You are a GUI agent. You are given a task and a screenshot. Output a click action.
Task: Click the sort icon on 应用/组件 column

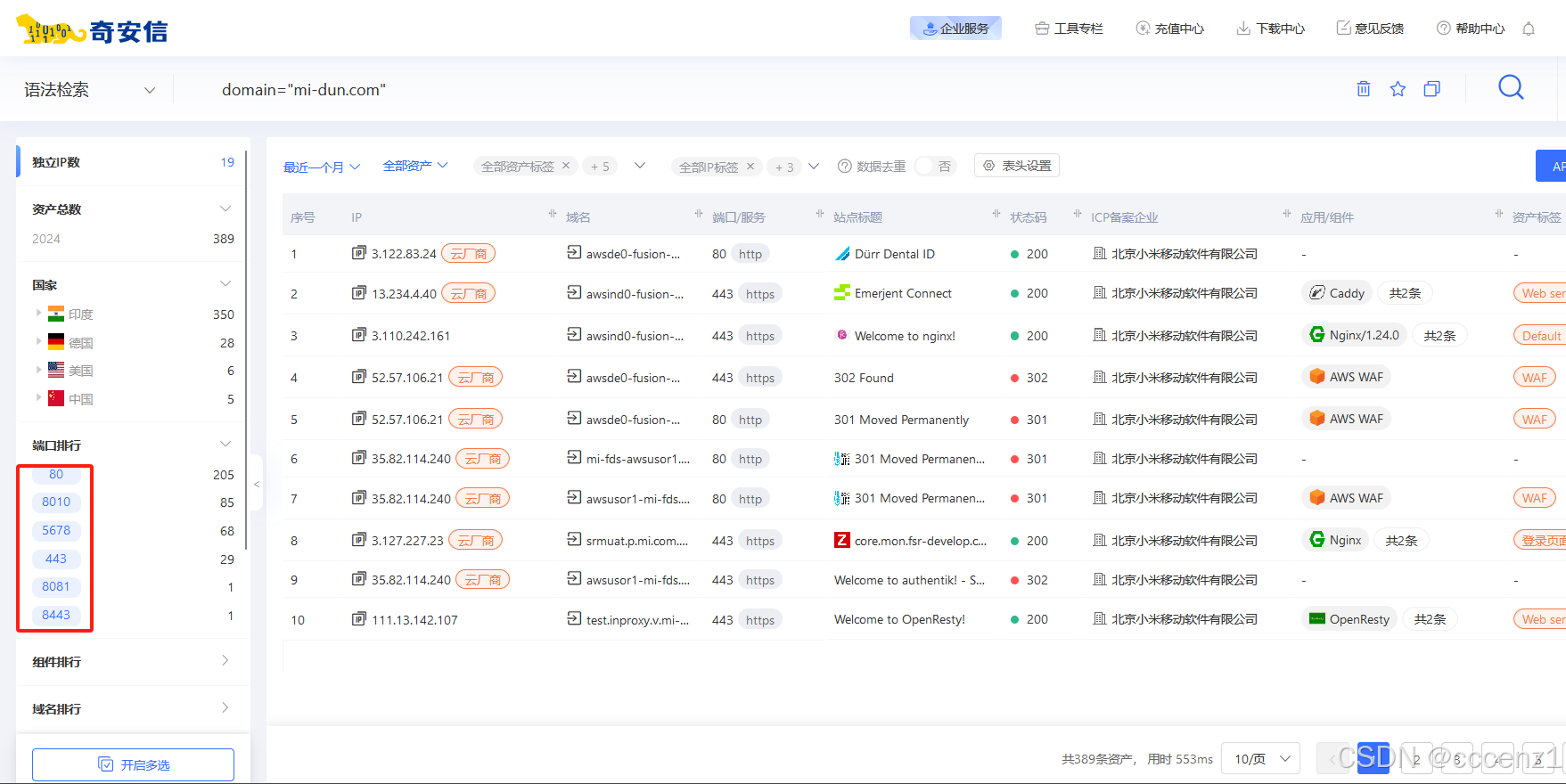click(1499, 214)
